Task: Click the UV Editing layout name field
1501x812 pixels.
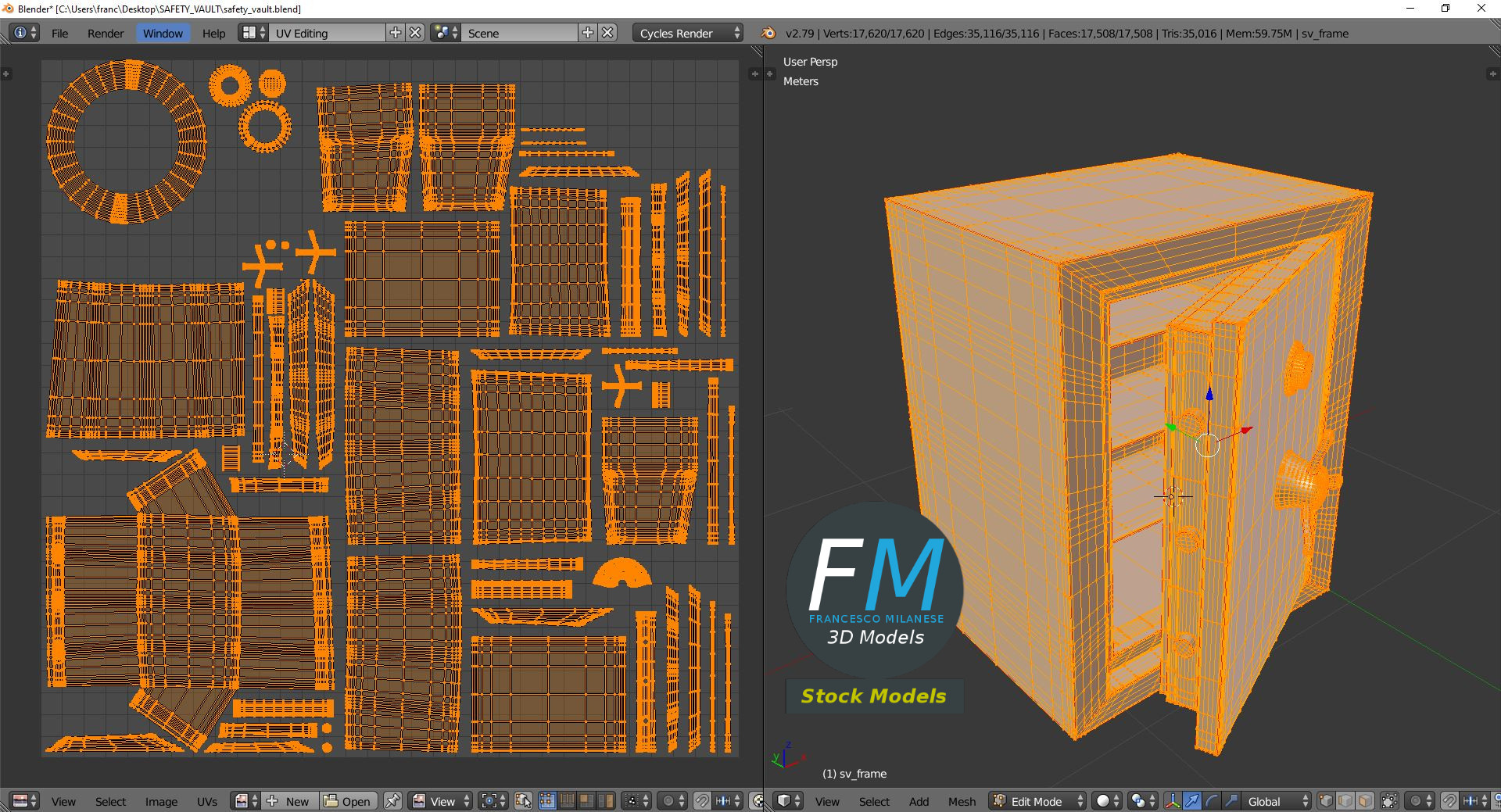Action: point(327,33)
